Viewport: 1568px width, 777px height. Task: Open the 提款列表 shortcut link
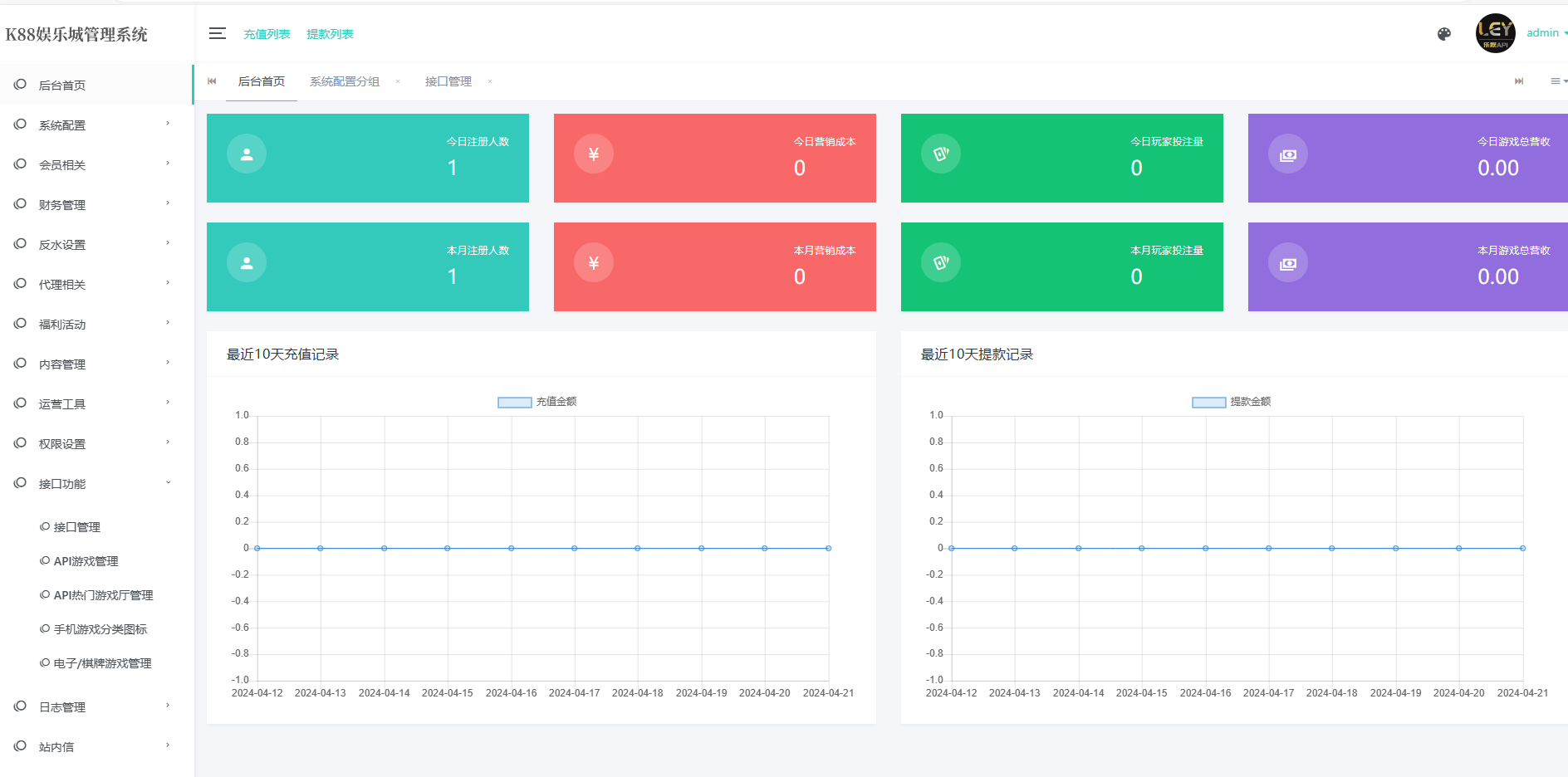(x=330, y=34)
